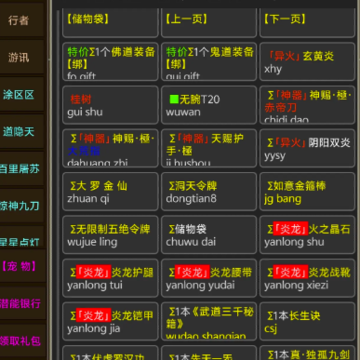Viewport: 360px width, 360px height.
Task: Select 惊神九刀 in the sidebar
Action: (x=22, y=206)
